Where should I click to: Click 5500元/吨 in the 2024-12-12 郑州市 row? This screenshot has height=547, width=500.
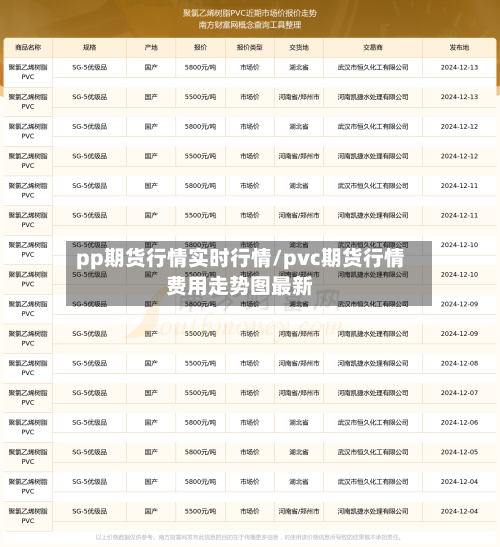click(x=200, y=156)
